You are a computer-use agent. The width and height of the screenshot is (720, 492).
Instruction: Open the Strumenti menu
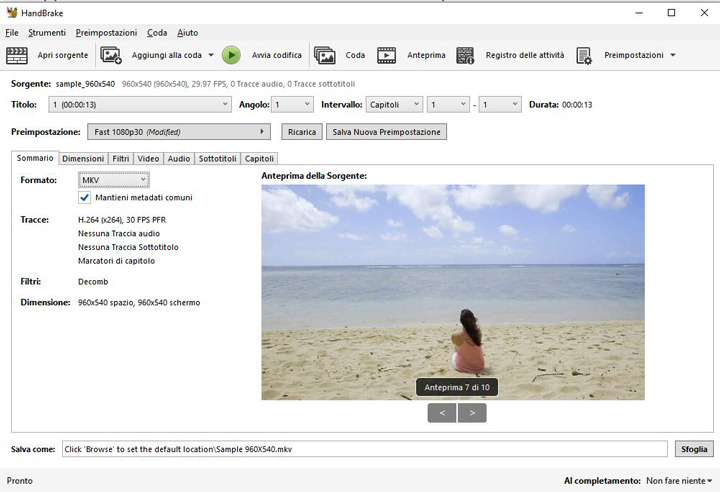click(x=47, y=33)
